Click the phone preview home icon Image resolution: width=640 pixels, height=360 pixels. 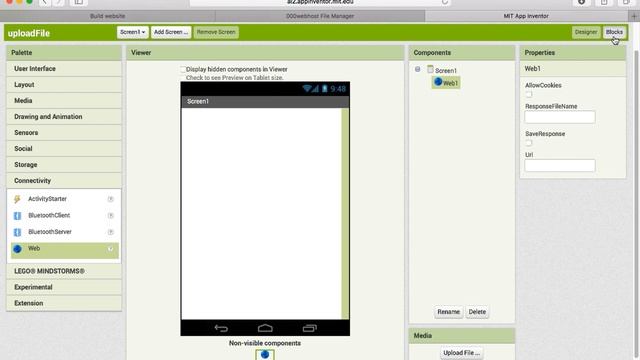click(x=265, y=328)
